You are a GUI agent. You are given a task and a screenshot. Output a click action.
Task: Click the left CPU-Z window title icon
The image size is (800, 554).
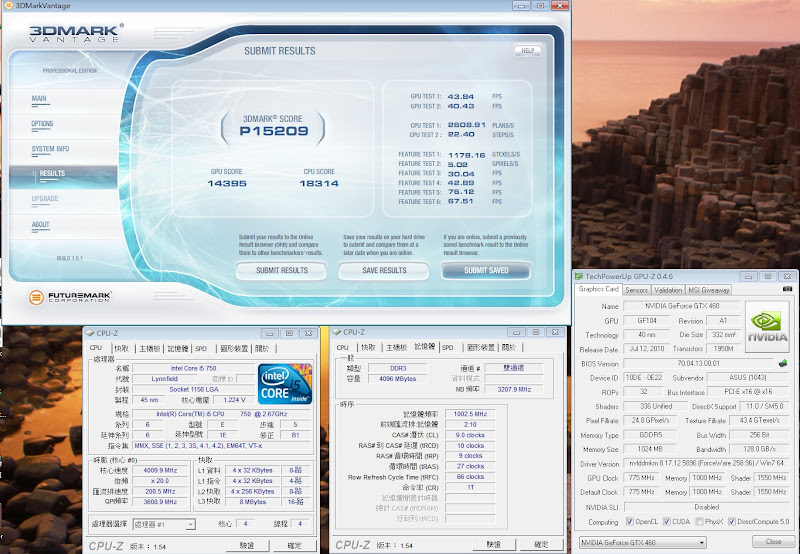click(x=90, y=333)
